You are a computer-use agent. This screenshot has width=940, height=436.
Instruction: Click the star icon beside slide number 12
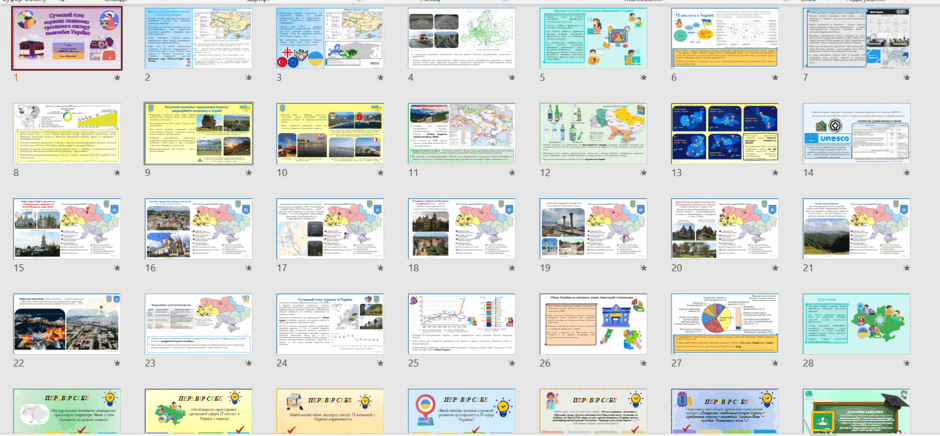tap(643, 173)
